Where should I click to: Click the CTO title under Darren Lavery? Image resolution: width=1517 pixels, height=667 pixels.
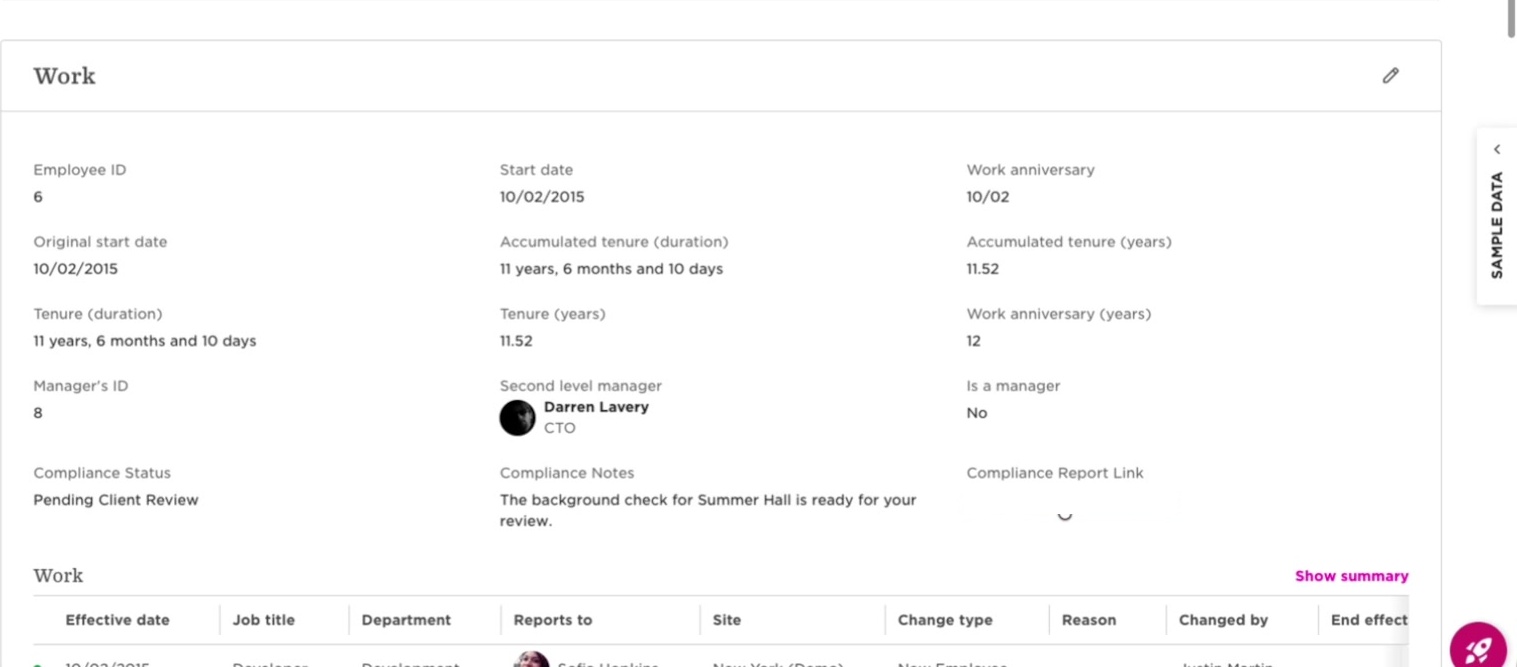(560, 428)
